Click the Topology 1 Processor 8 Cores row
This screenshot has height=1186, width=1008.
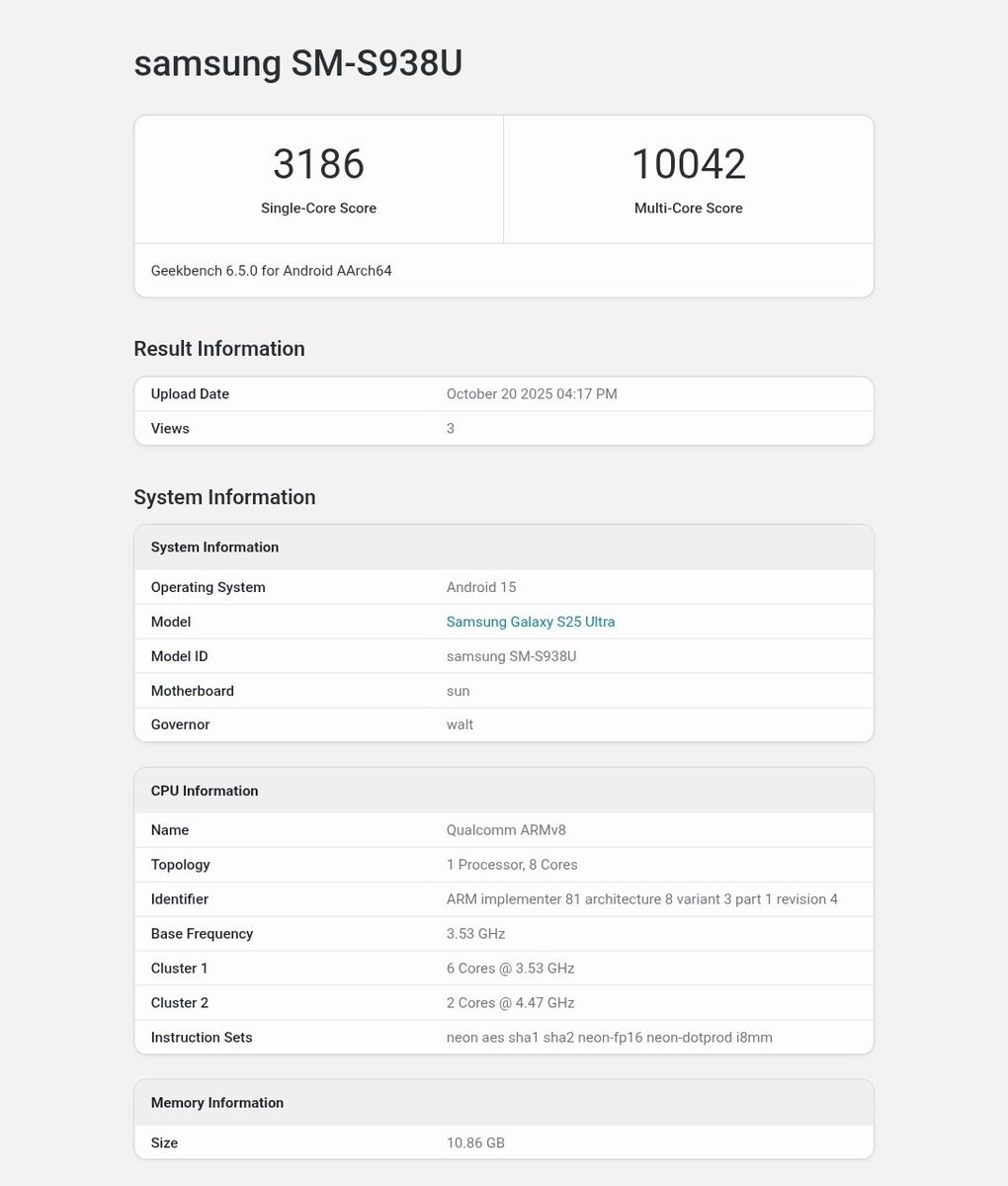point(504,864)
